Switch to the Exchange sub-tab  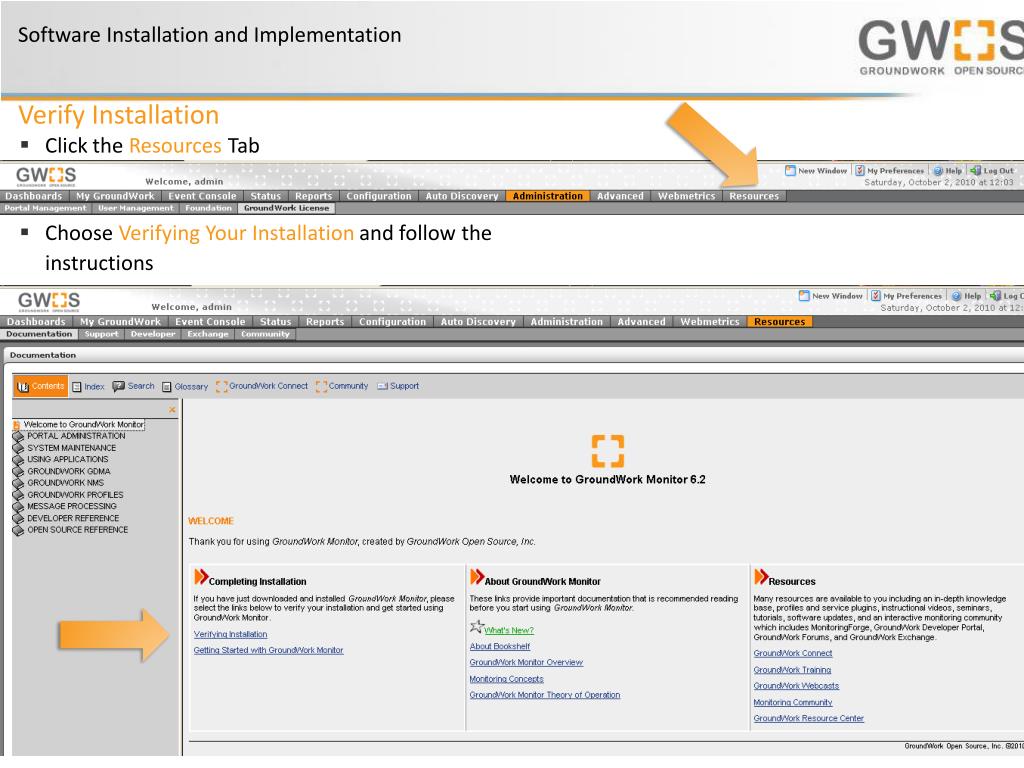click(208, 334)
